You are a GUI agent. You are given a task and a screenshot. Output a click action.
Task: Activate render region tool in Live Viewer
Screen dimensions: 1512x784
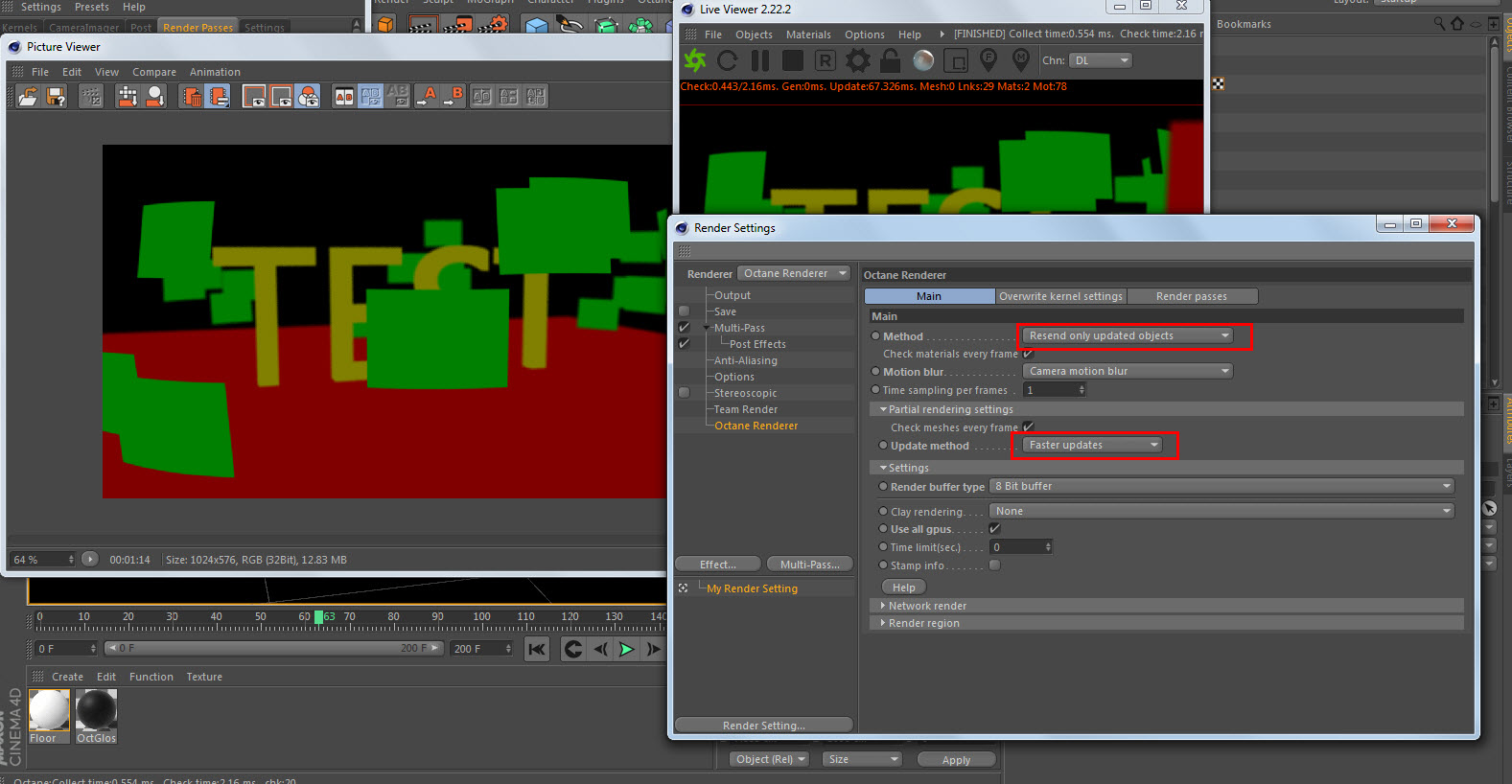tap(956, 61)
